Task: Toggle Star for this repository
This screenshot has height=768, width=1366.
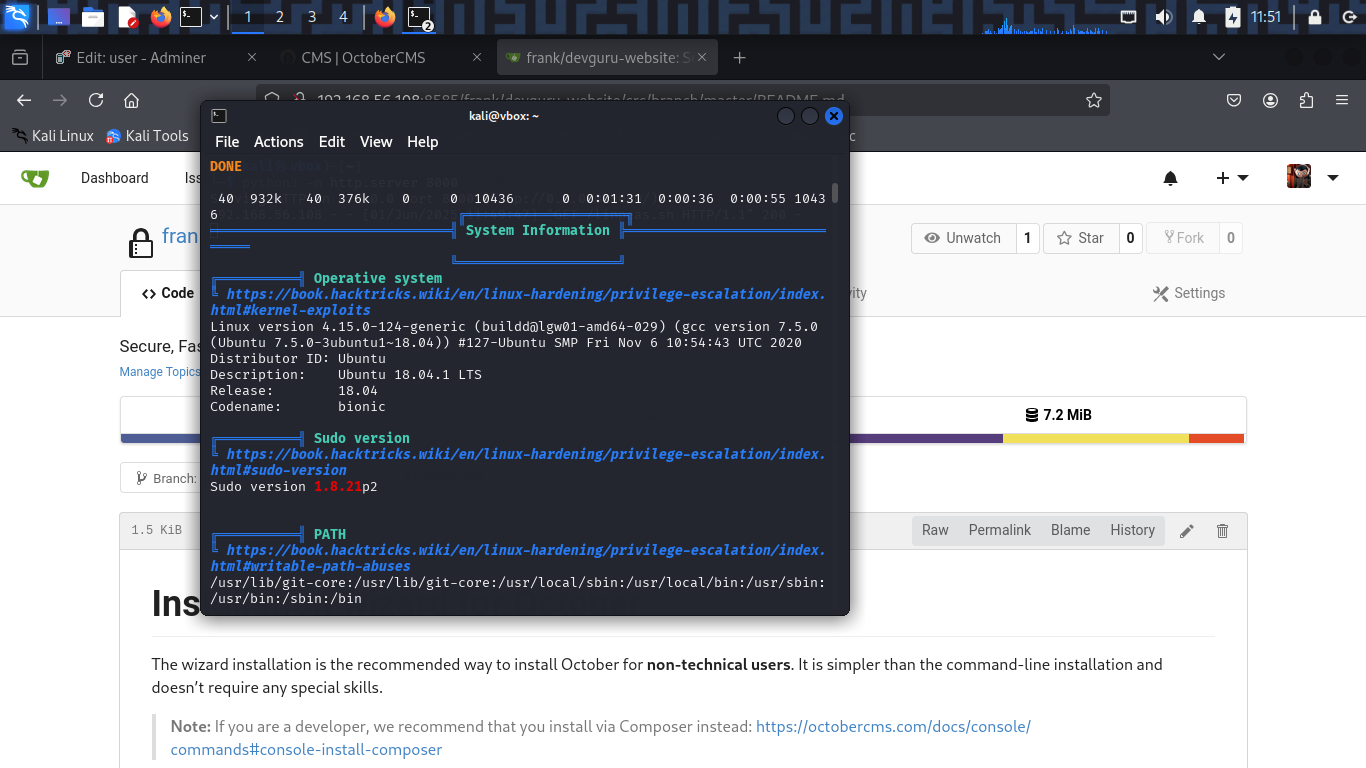Action: (x=1080, y=238)
